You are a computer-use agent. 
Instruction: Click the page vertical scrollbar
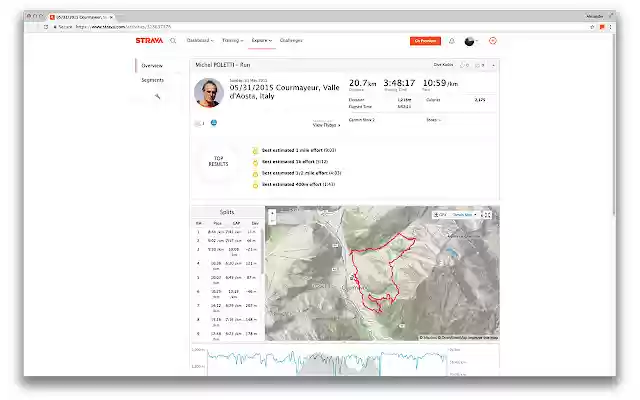click(613, 125)
